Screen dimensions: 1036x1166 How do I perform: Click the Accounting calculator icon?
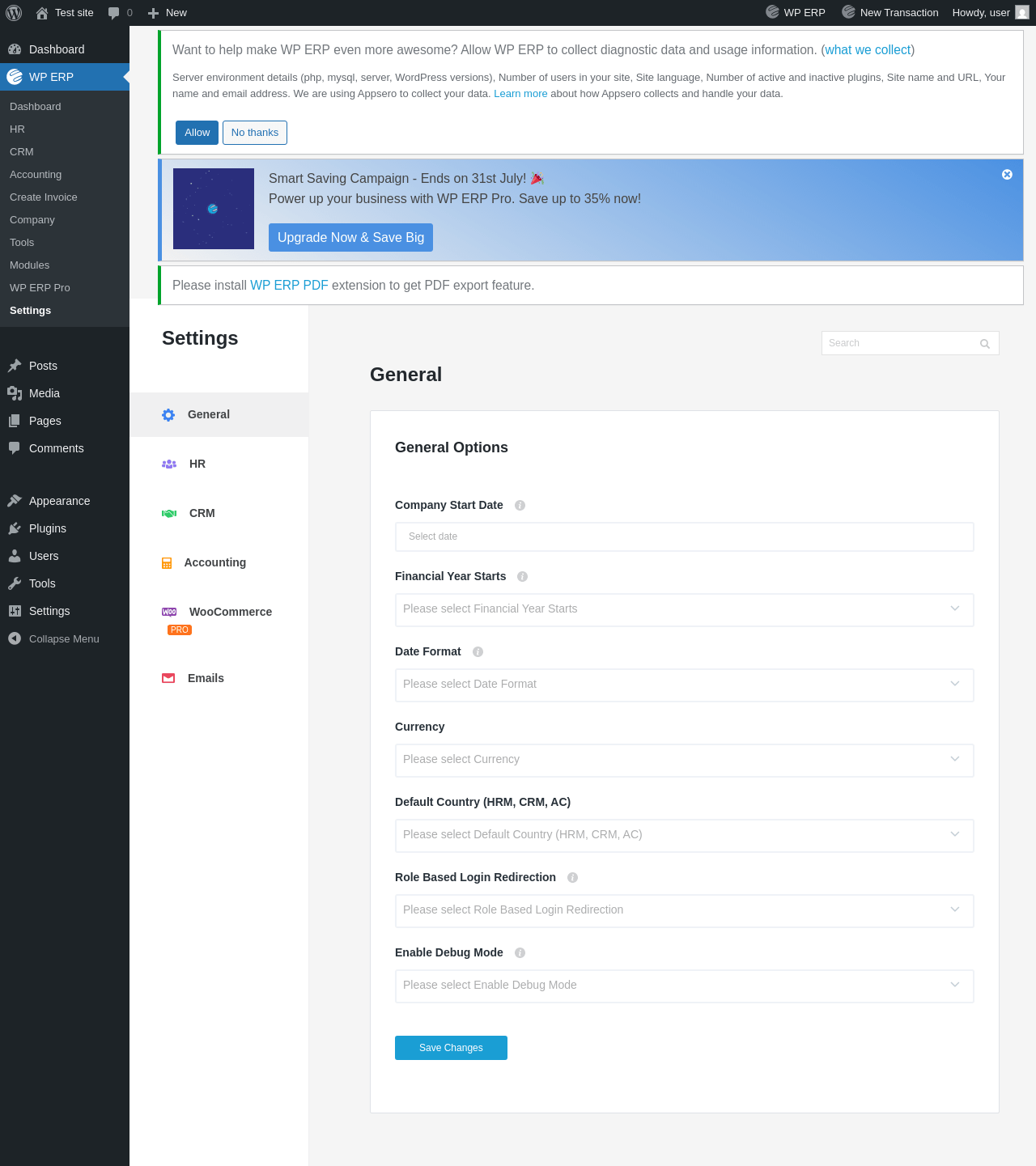(x=167, y=563)
